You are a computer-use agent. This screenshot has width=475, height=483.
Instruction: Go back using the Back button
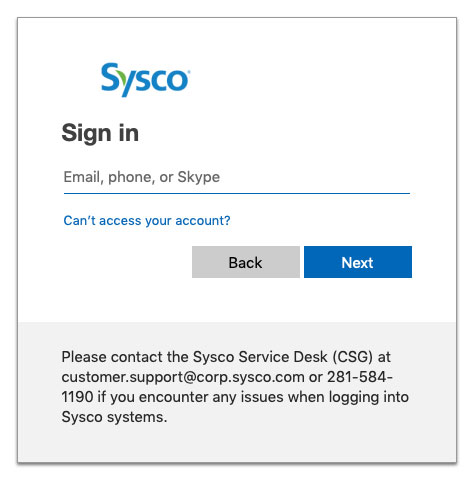point(246,262)
